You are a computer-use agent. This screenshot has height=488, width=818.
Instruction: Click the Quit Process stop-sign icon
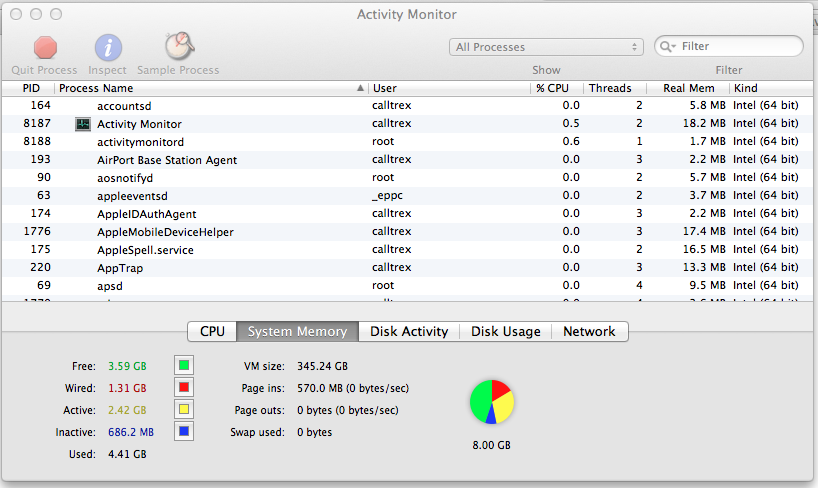click(x=45, y=47)
